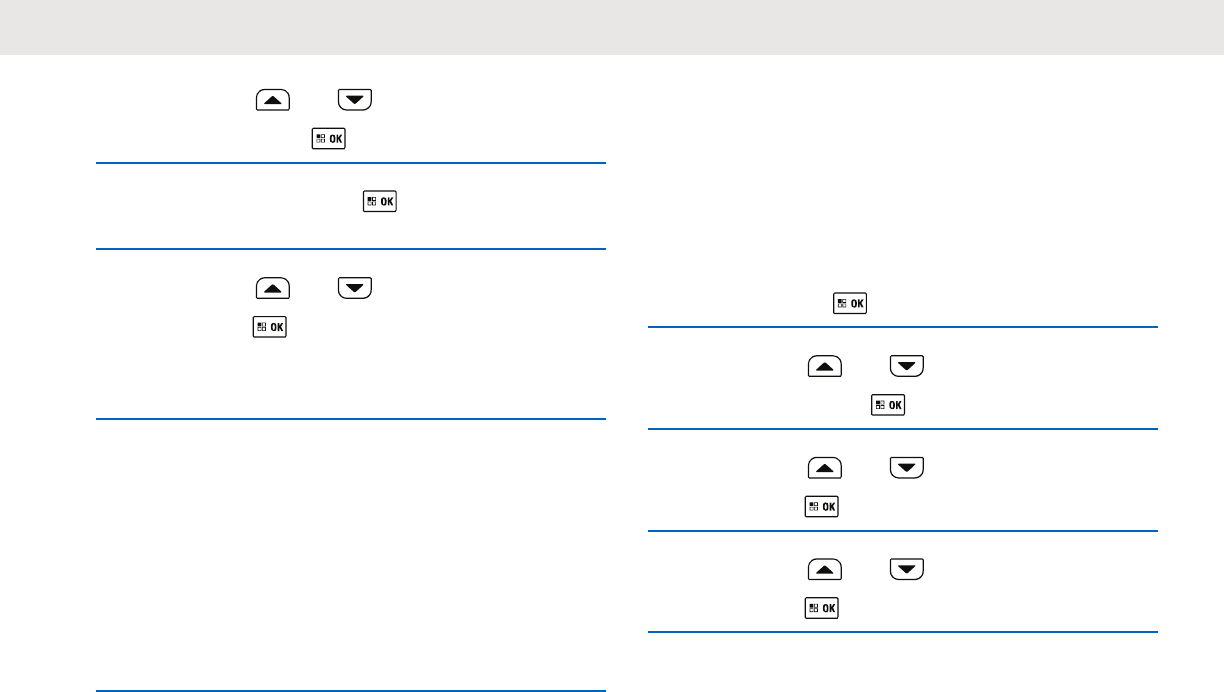Viewport: 1224px width, 692px height.
Task: Click the up arrow key in the left column's second arrow pair
Action: [x=273, y=288]
